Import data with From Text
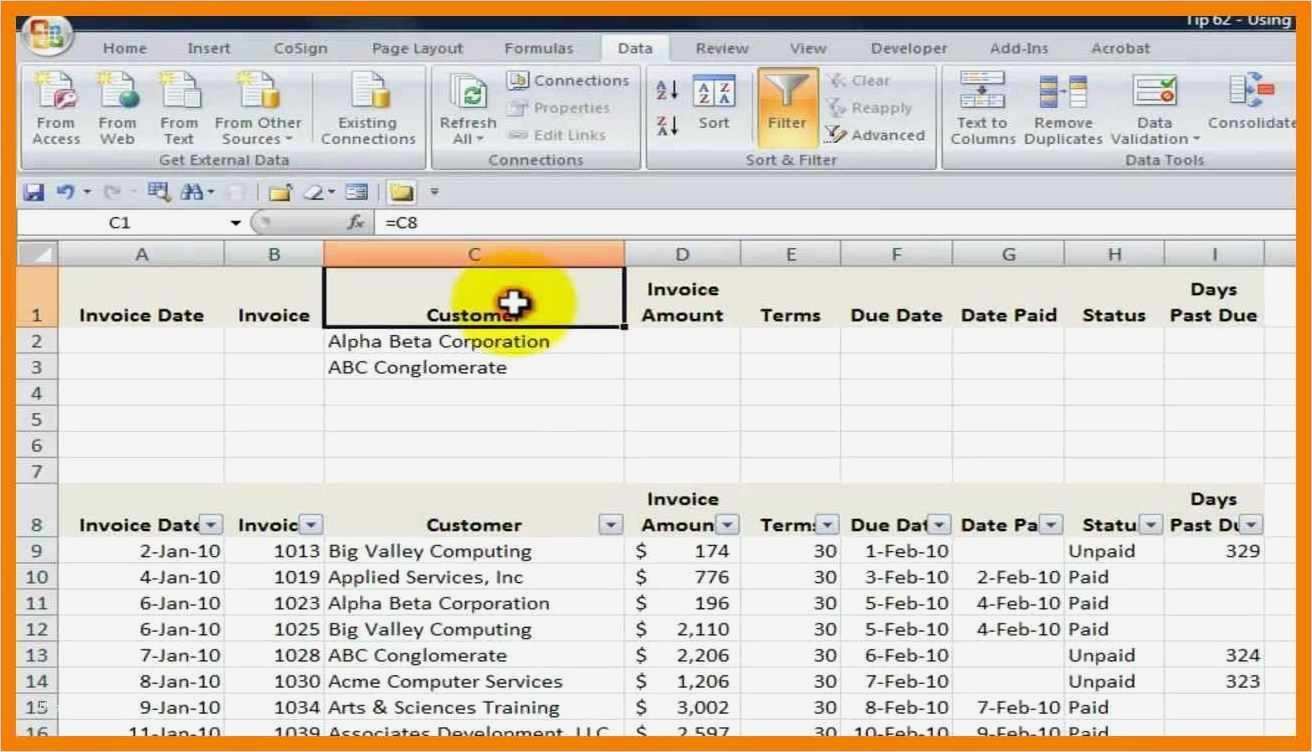Viewport: 1312px width, 752px height. pos(178,109)
